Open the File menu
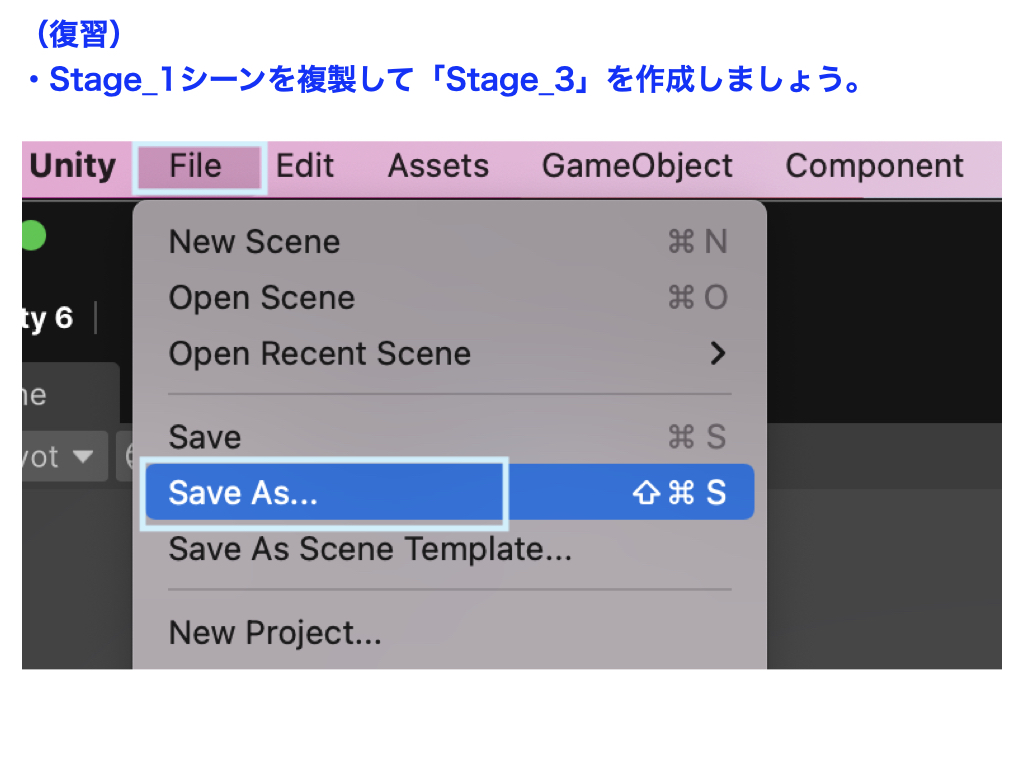Viewport: 1024px width, 768px height. tap(196, 166)
